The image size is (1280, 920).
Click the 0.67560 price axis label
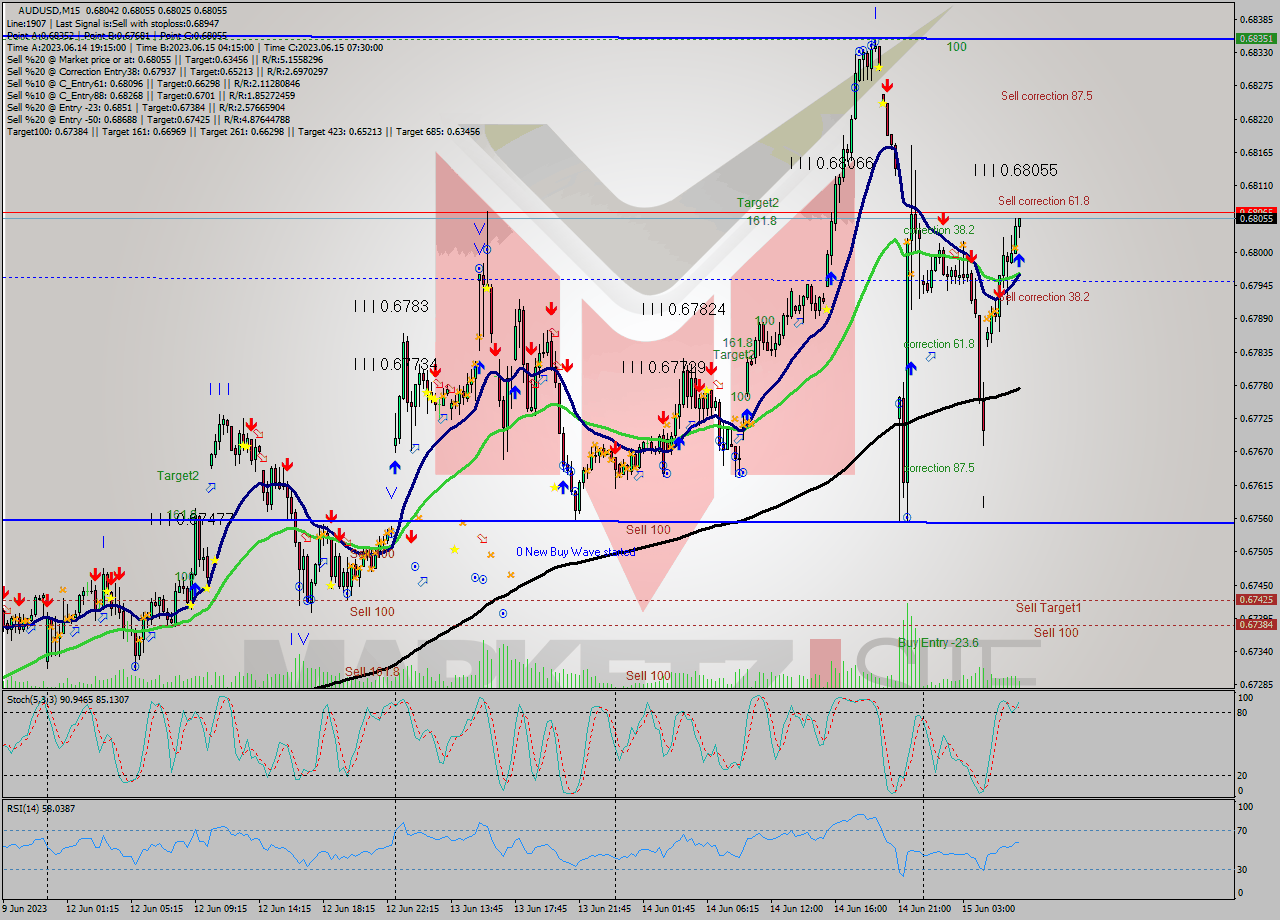click(1256, 518)
